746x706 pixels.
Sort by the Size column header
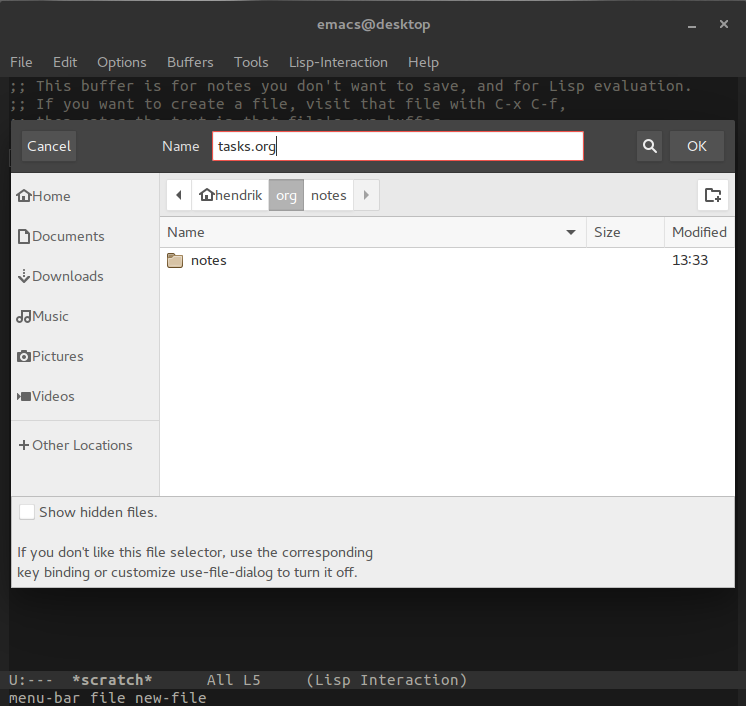click(625, 232)
